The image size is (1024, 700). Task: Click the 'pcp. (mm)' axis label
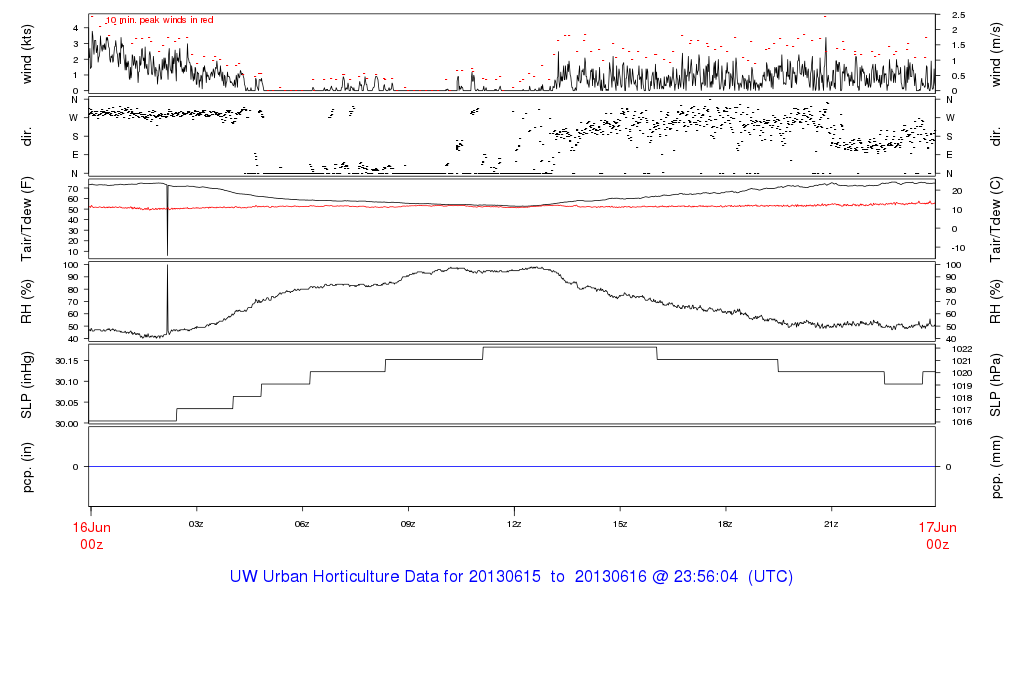995,468
